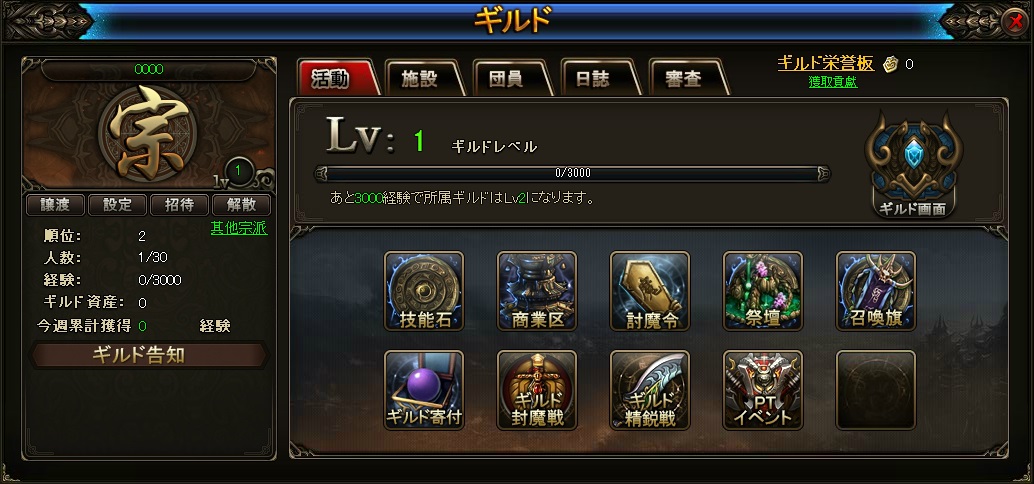Switch to the 施設 tab

click(423, 78)
